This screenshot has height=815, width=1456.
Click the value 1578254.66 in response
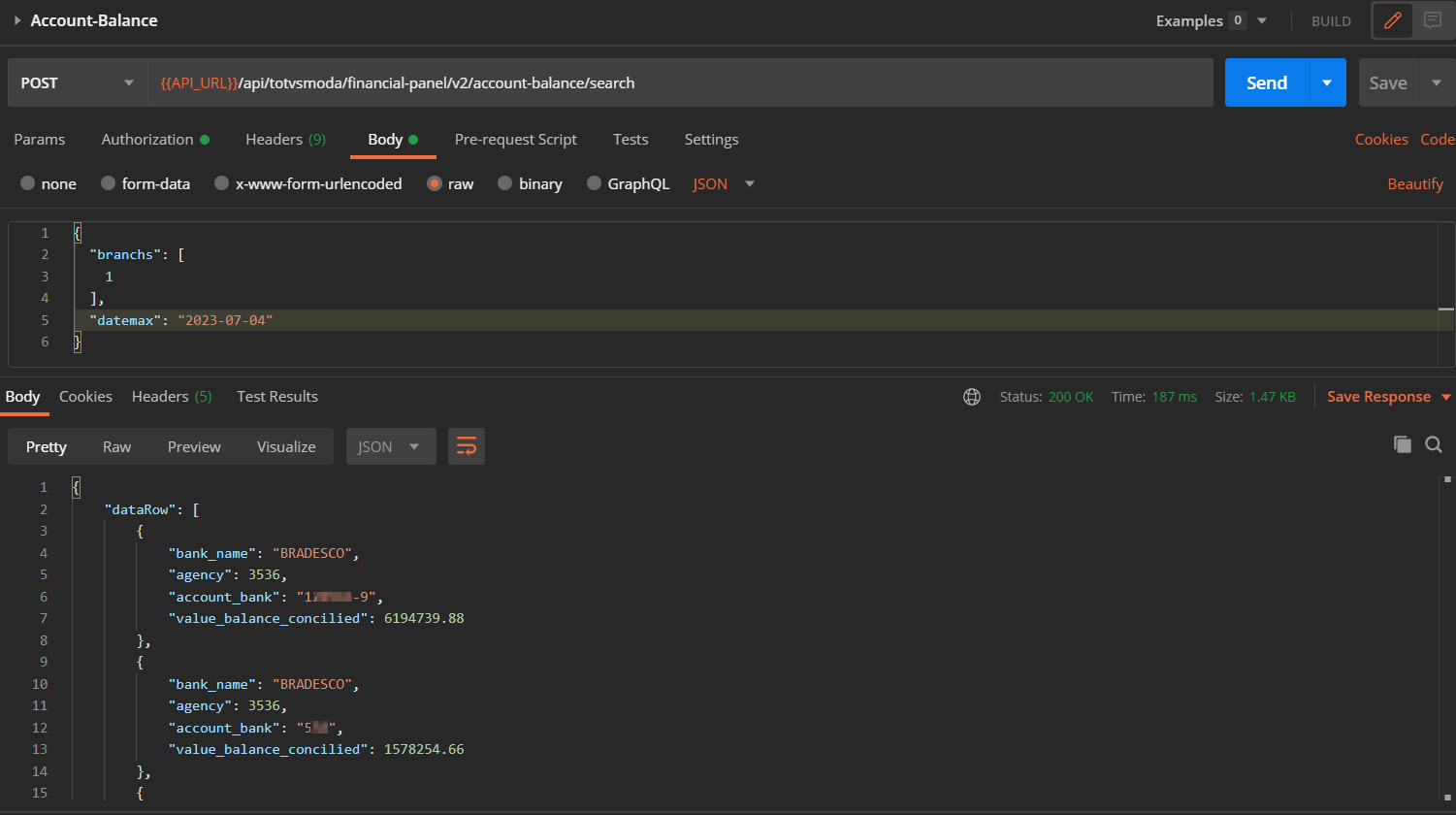[424, 750]
